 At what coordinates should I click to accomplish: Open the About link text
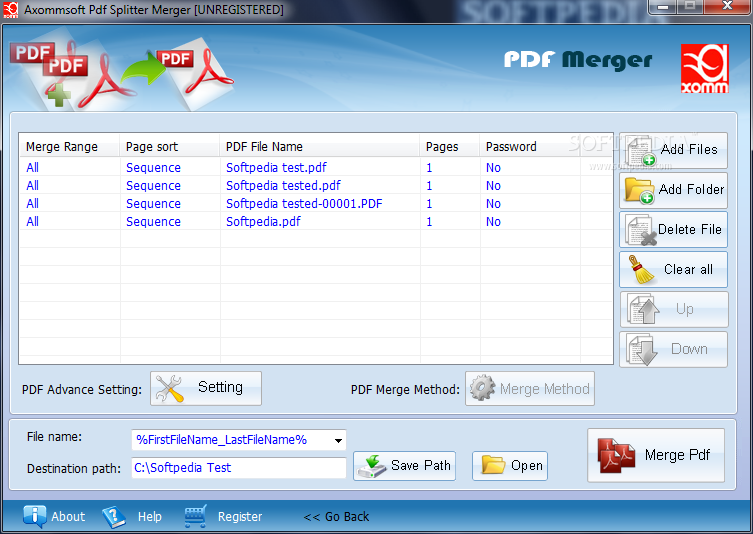[x=68, y=517]
